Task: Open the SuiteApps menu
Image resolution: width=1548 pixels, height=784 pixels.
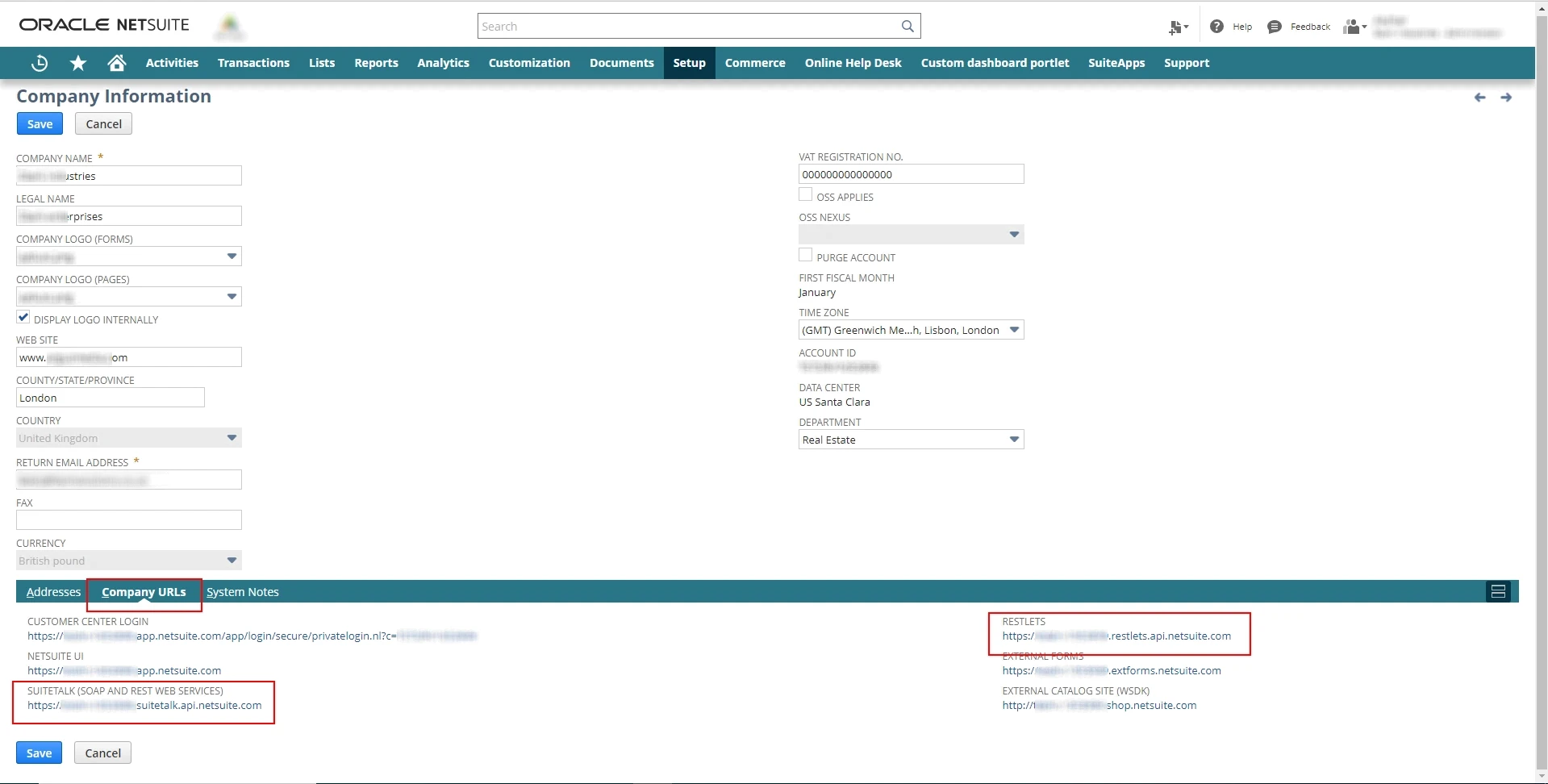Action: pos(1116,63)
